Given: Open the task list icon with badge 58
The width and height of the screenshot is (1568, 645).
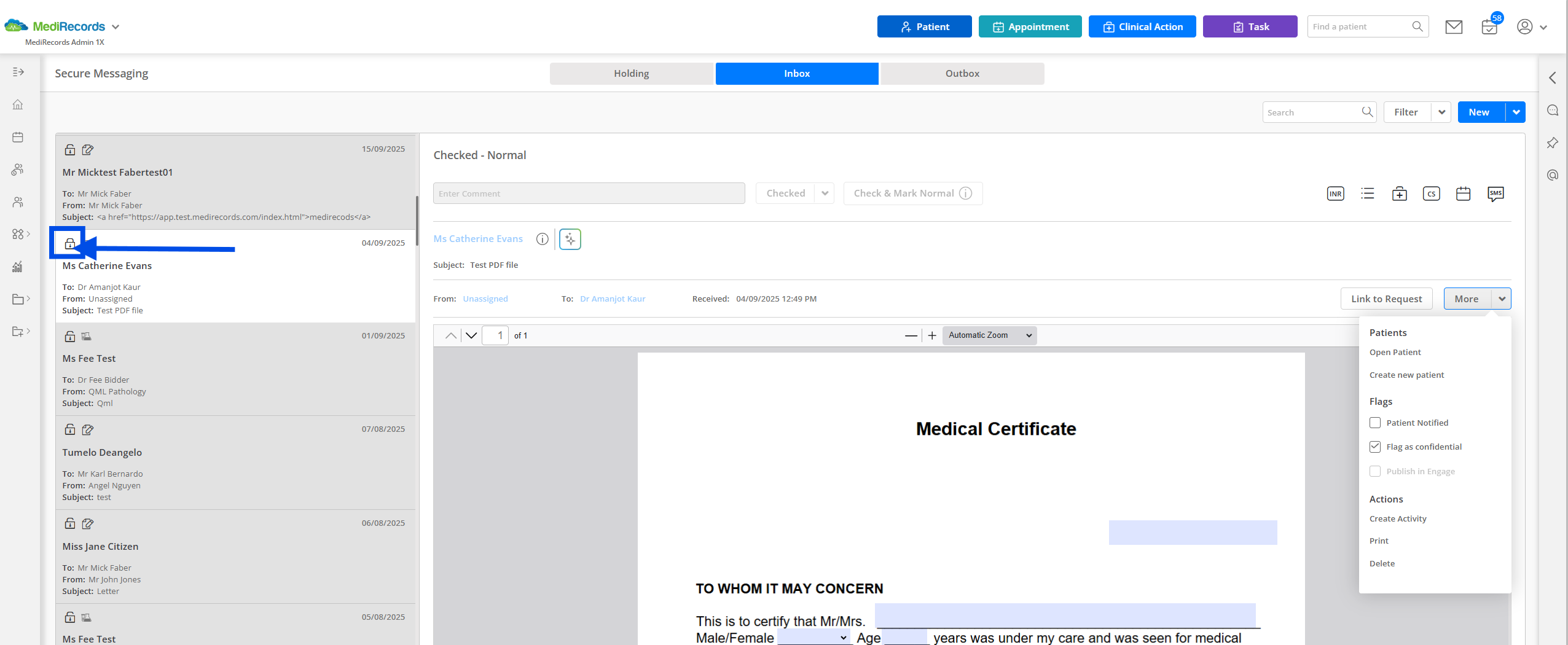Looking at the screenshot, I should point(1489,27).
